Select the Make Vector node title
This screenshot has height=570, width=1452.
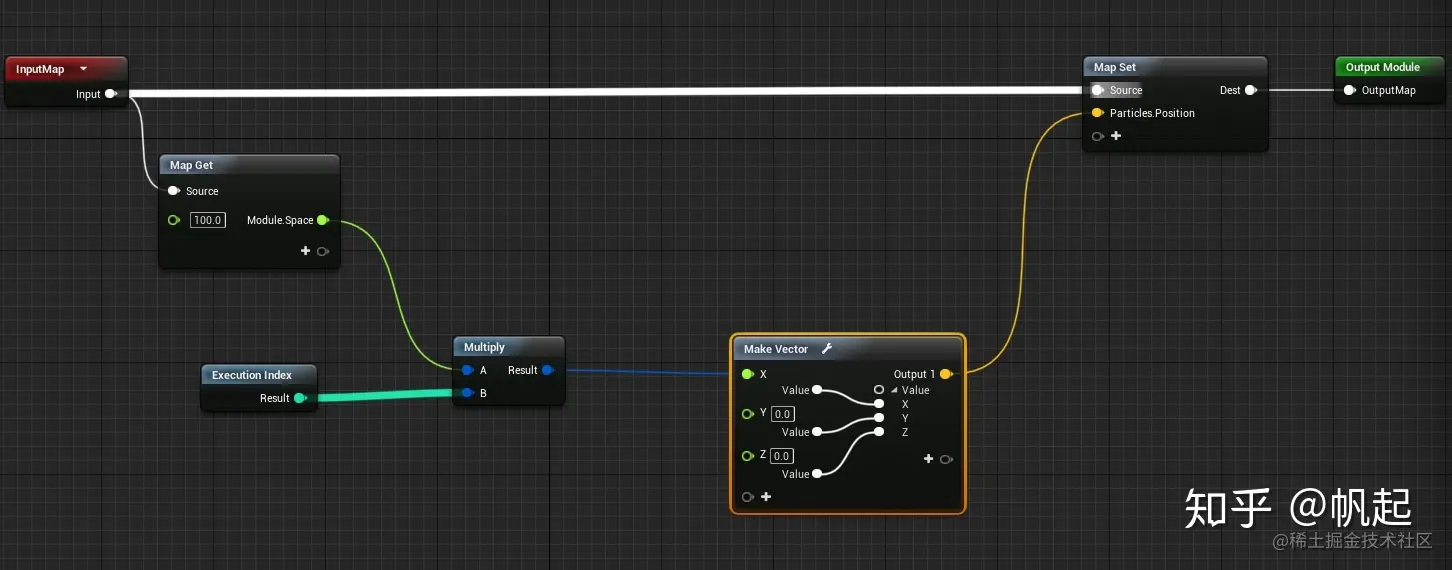click(776, 349)
